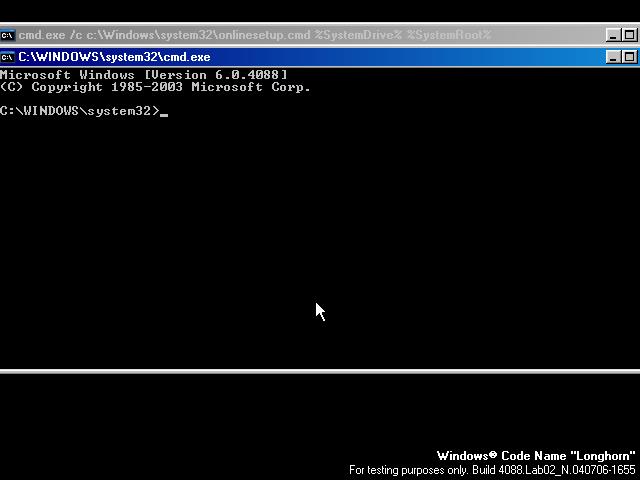
Task: Minimize the active C:\WINDOWS\system32\cmd.exe window
Action: (x=613, y=57)
